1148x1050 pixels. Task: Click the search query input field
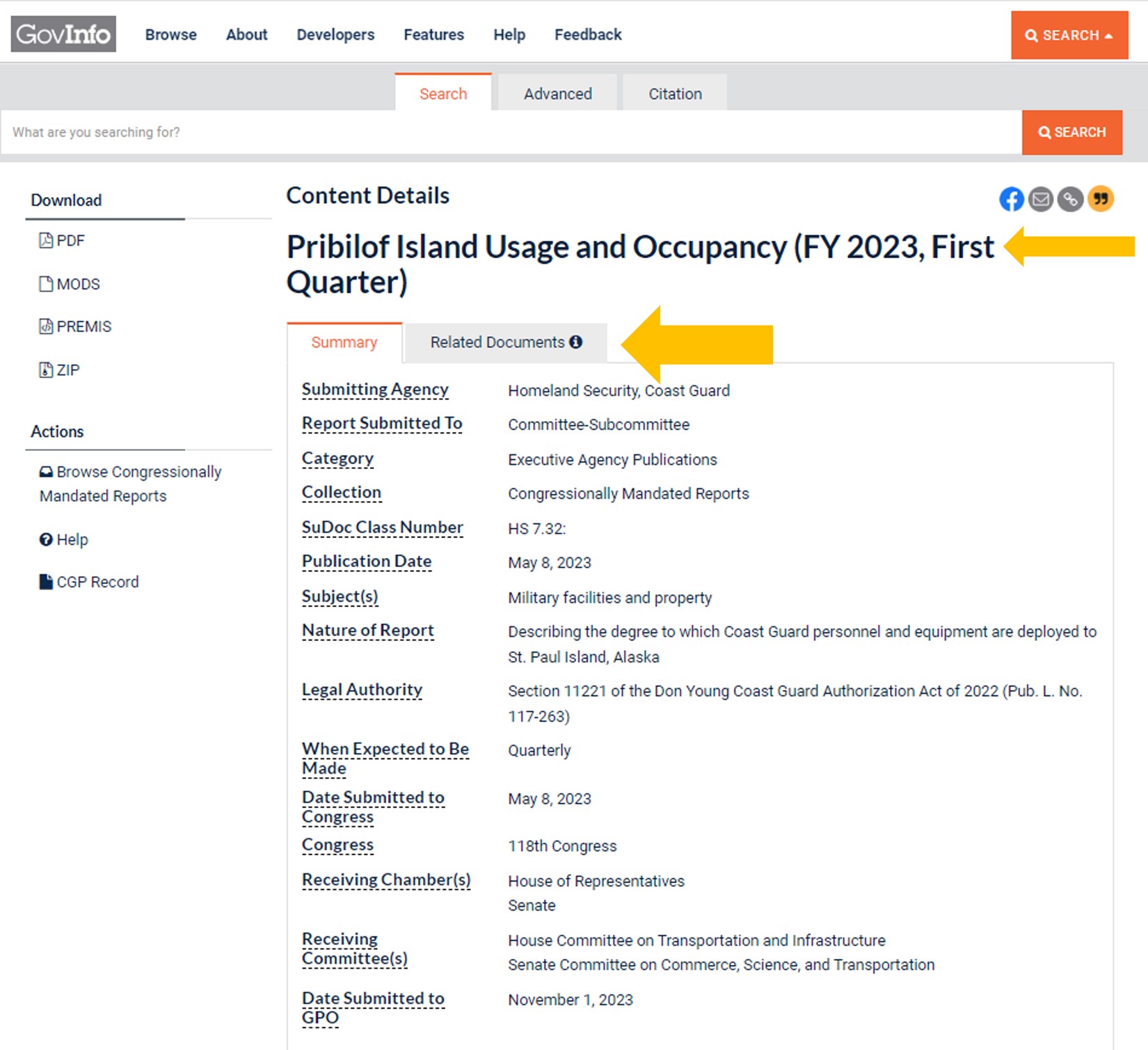pos(487,132)
